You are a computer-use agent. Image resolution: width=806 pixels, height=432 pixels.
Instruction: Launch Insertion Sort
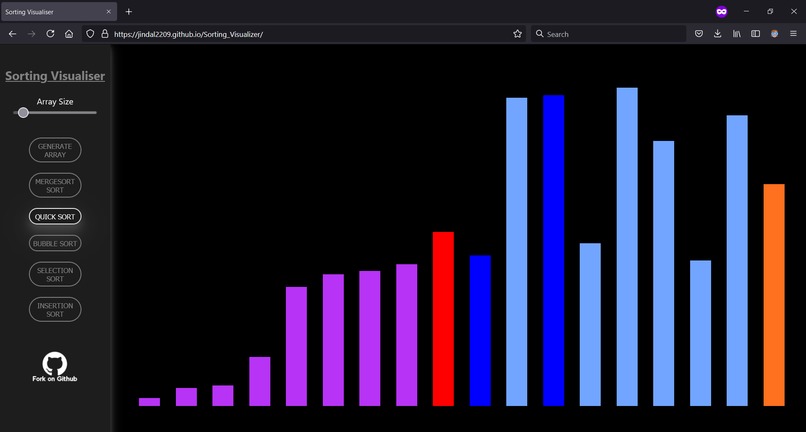(55, 310)
